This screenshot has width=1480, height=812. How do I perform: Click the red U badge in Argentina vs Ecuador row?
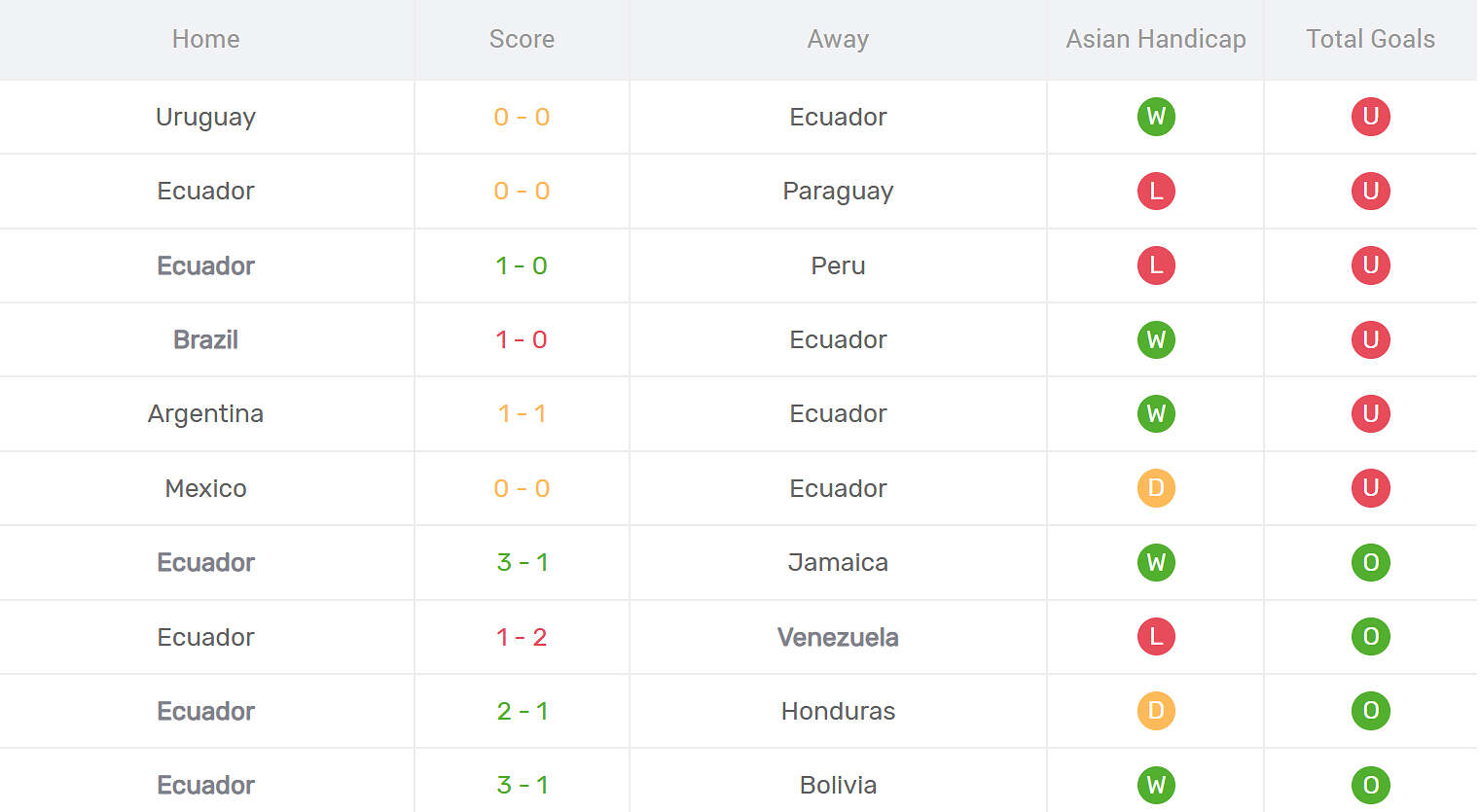[x=1370, y=413]
